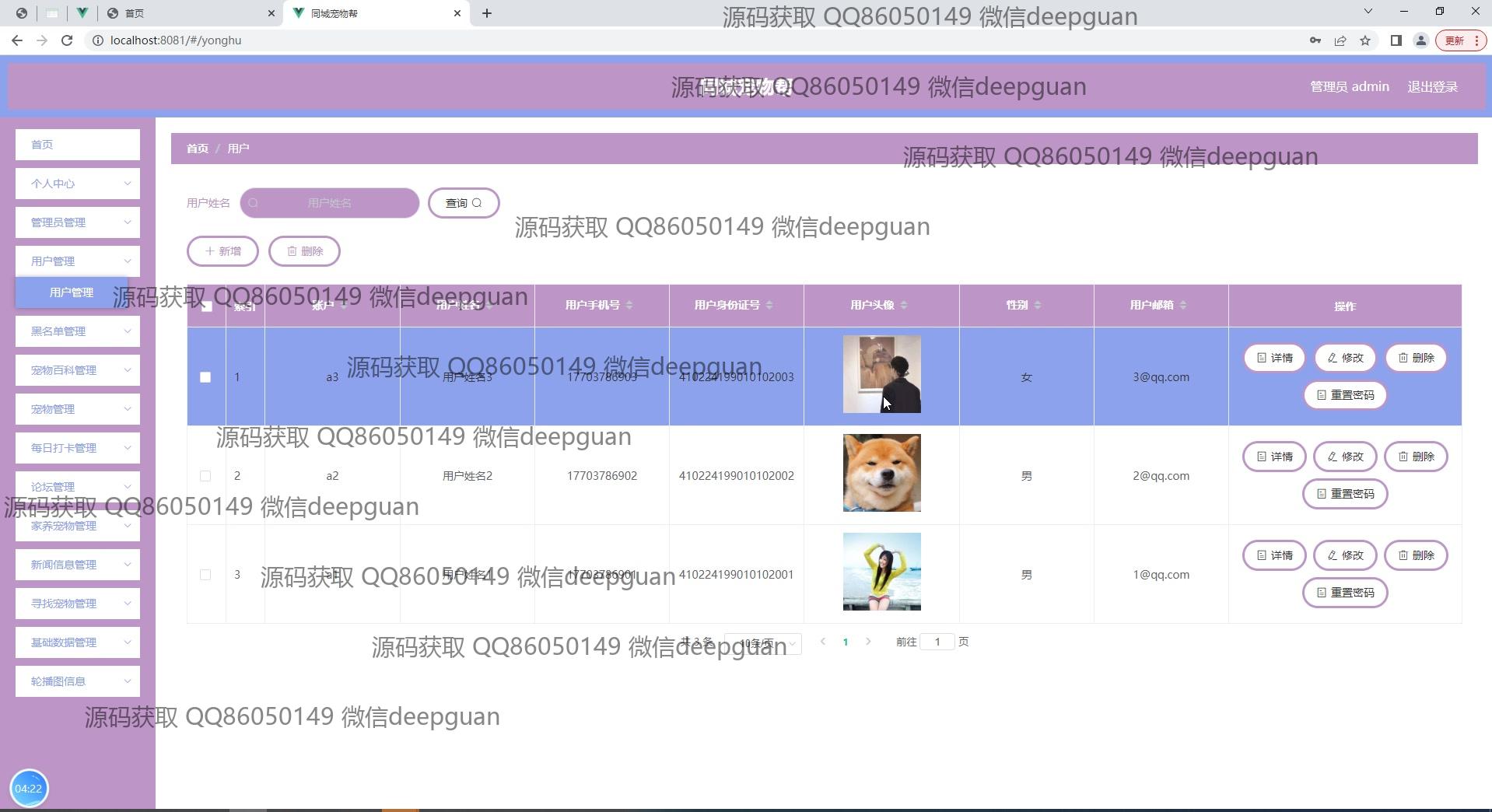Screen dimensions: 1492x812
Task: Open 详情 for user a2
Action: coord(1274,457)
